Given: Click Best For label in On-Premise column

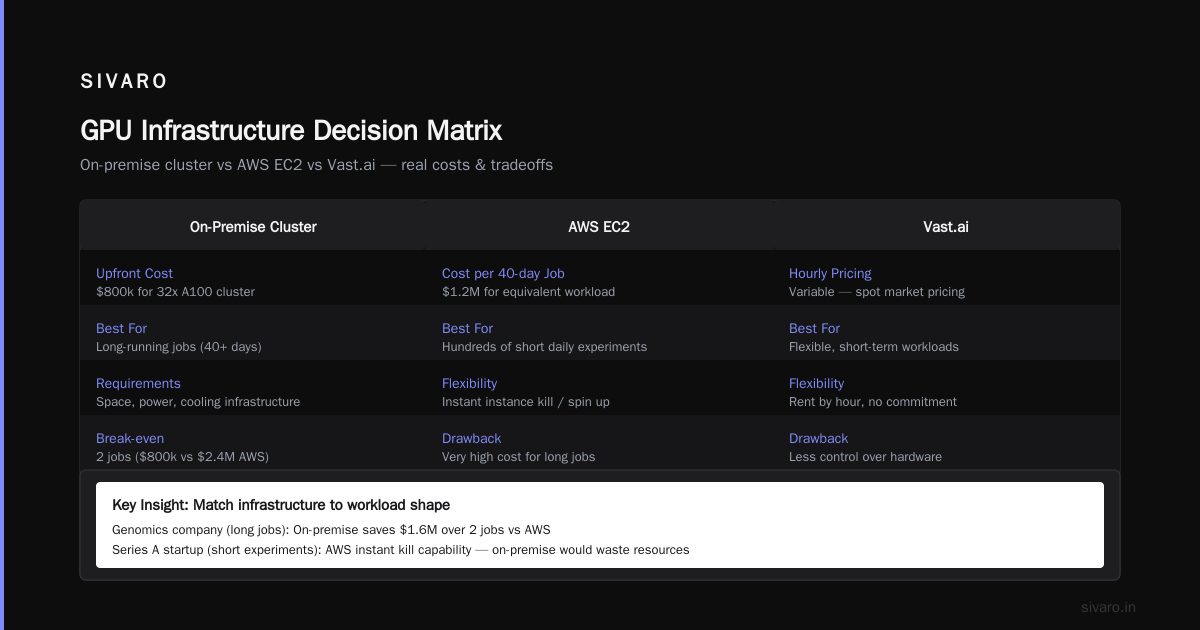Looking at the screenshot, I should [x=121, y=328].
